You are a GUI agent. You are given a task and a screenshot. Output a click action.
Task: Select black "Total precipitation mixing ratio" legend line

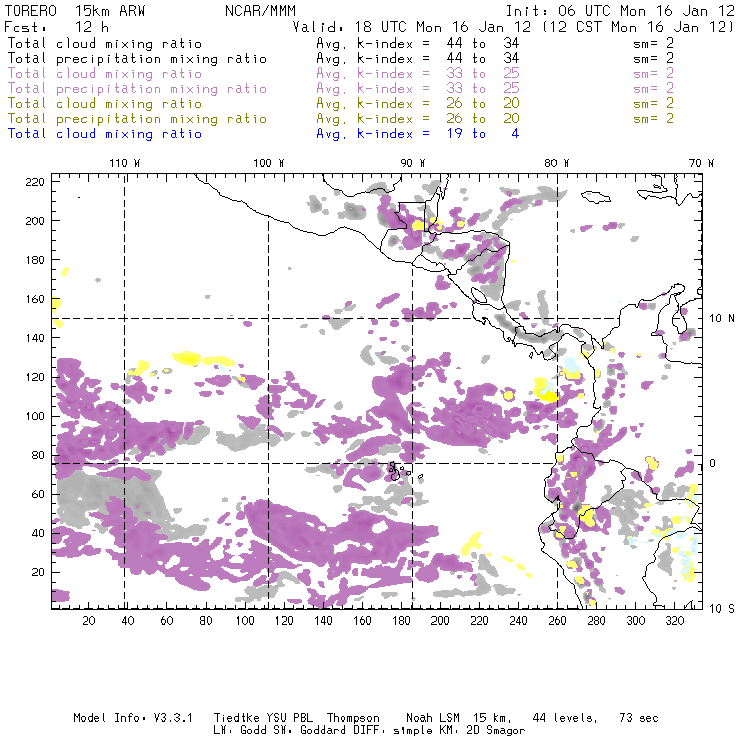(x=137, y=59)
